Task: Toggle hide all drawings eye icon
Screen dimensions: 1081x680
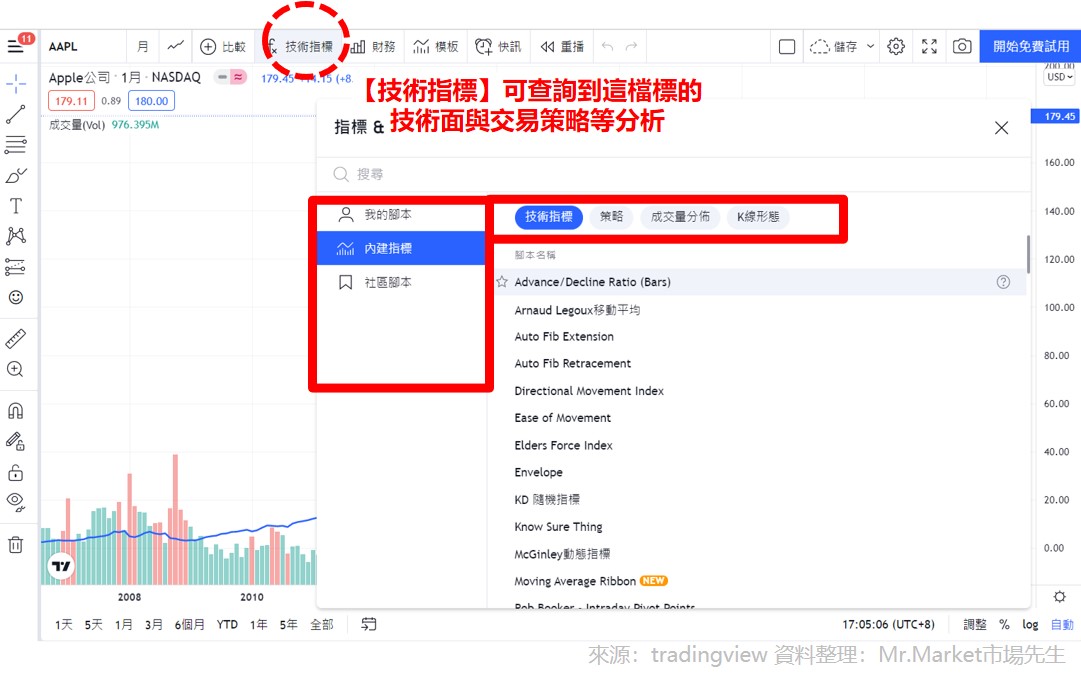Action: click(16, 502)
